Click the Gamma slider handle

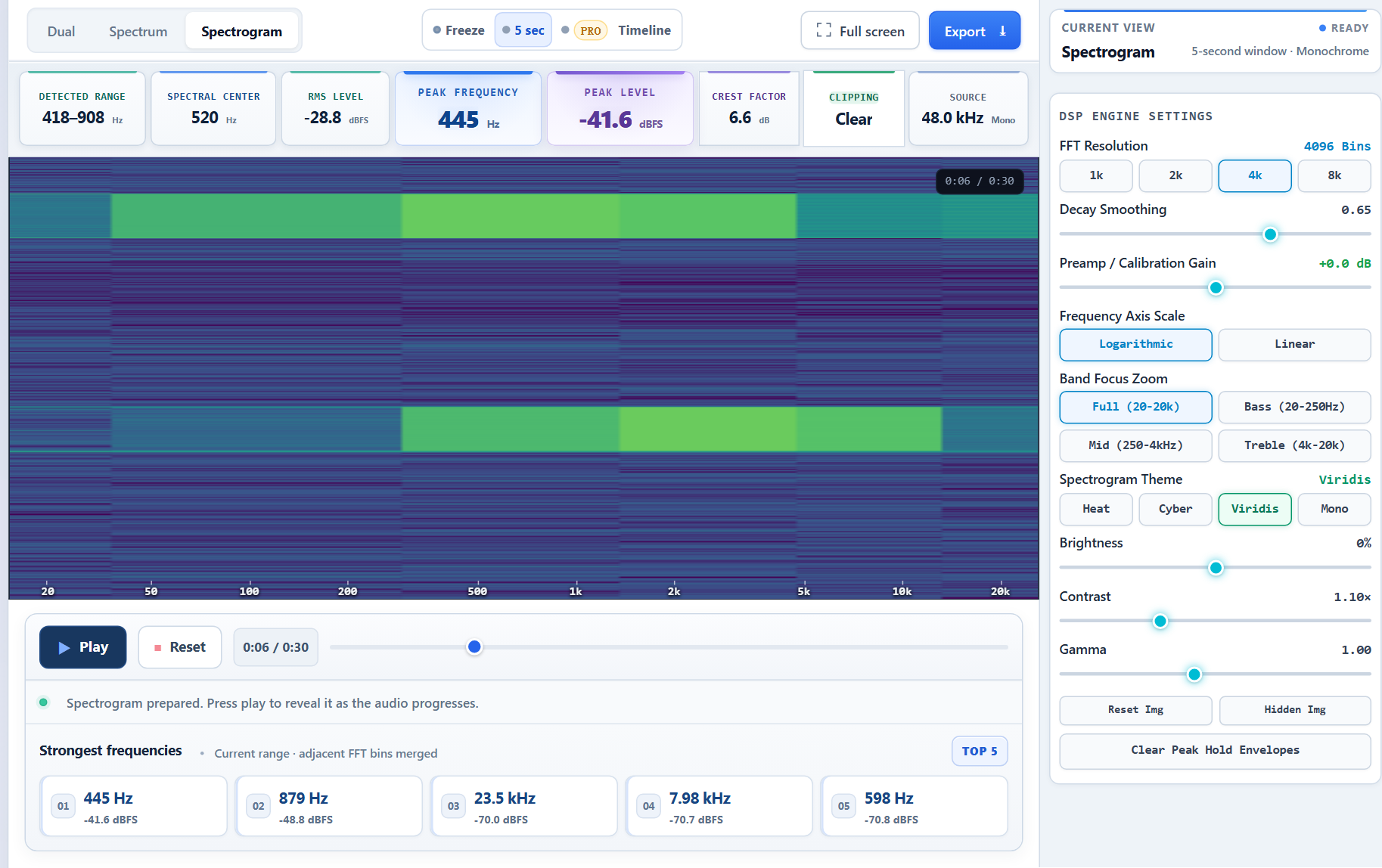[1194, 674]
